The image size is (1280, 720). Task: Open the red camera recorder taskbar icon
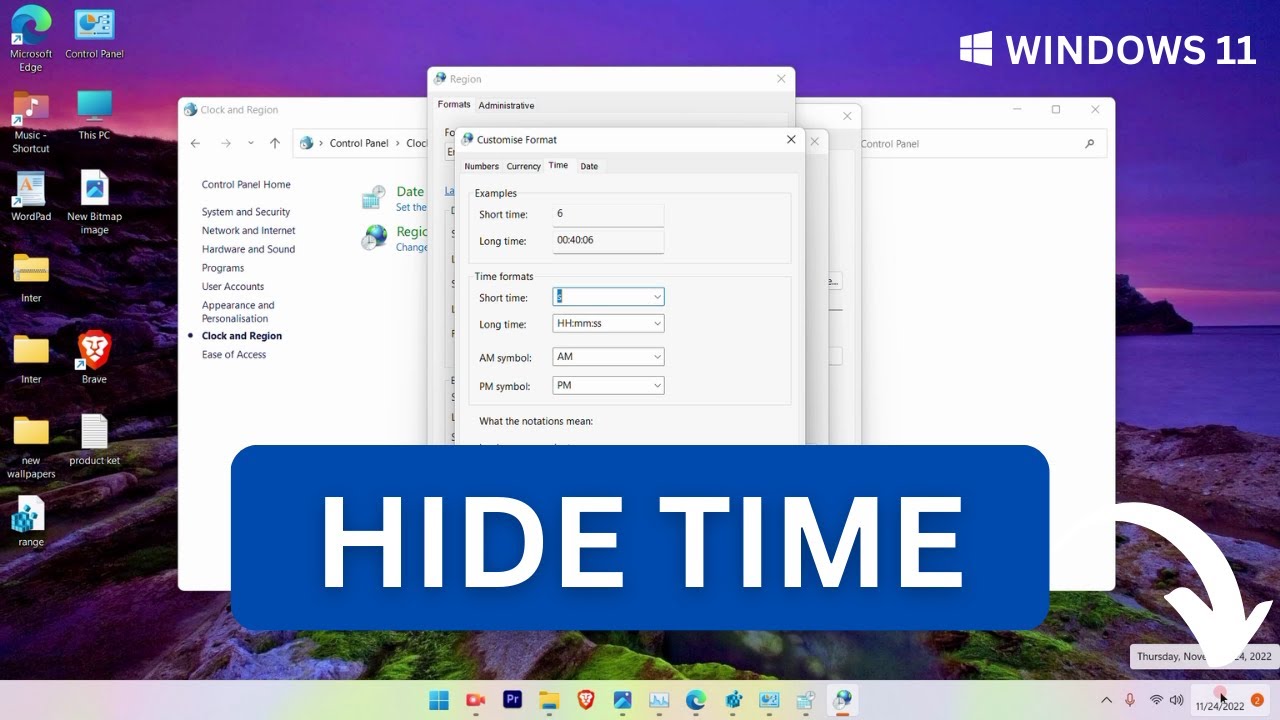(475, 700)
